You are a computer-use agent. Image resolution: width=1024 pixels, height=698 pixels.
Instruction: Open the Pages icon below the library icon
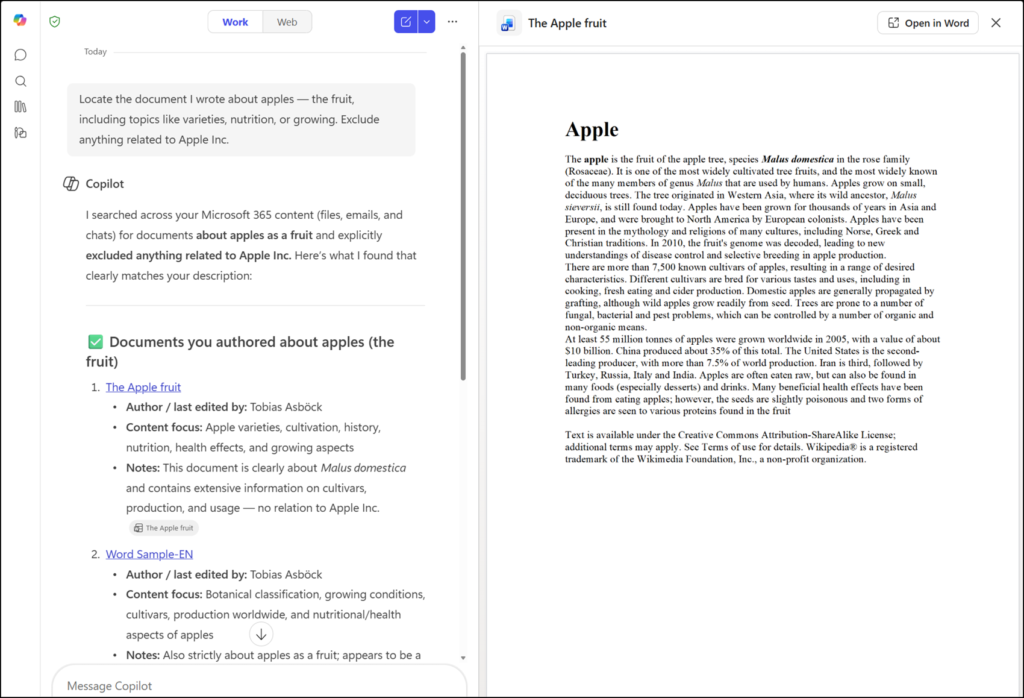(x=20, y=133)
